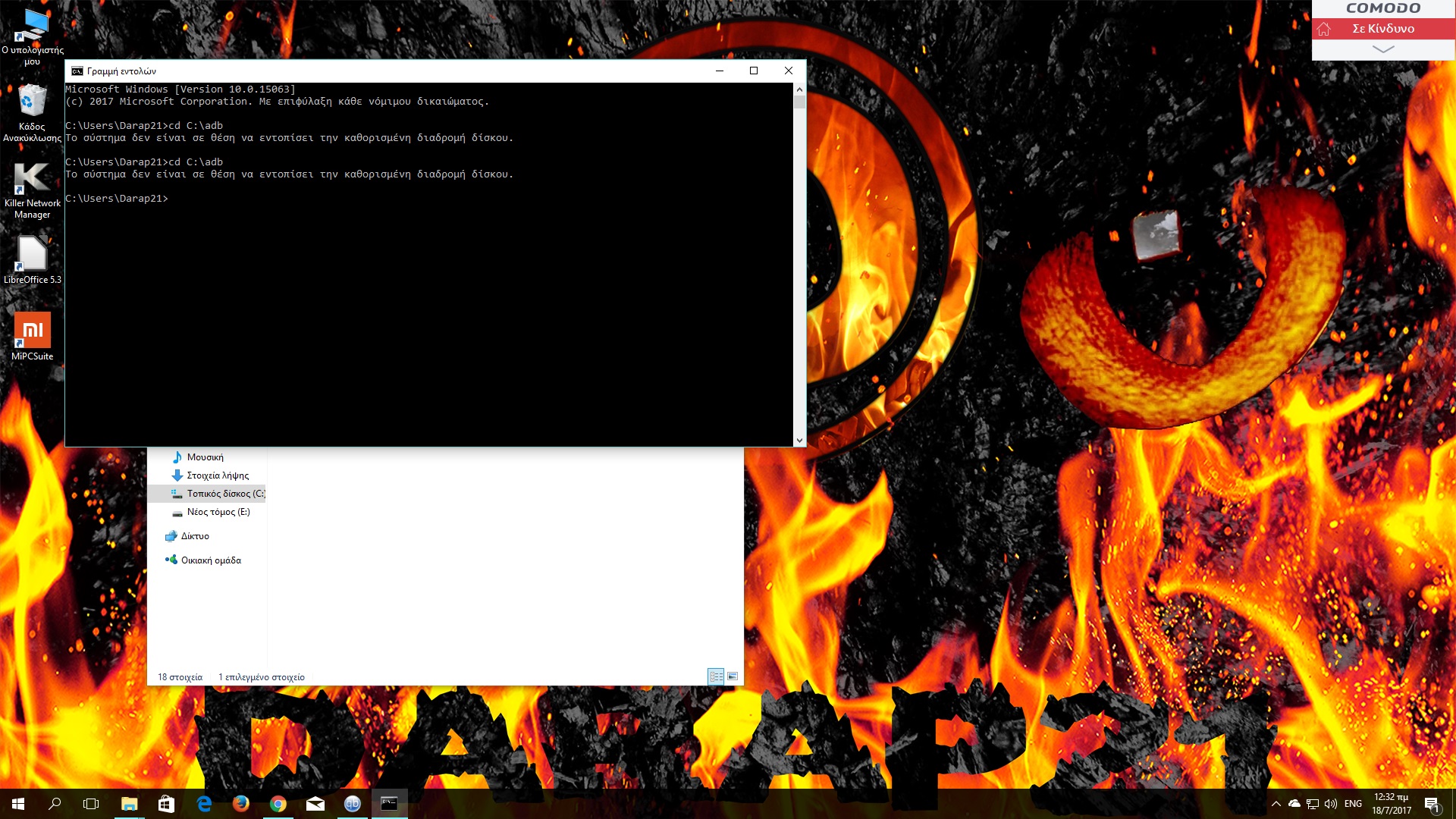
Task: Open the volume control in tray
Action: [1331, 804]
